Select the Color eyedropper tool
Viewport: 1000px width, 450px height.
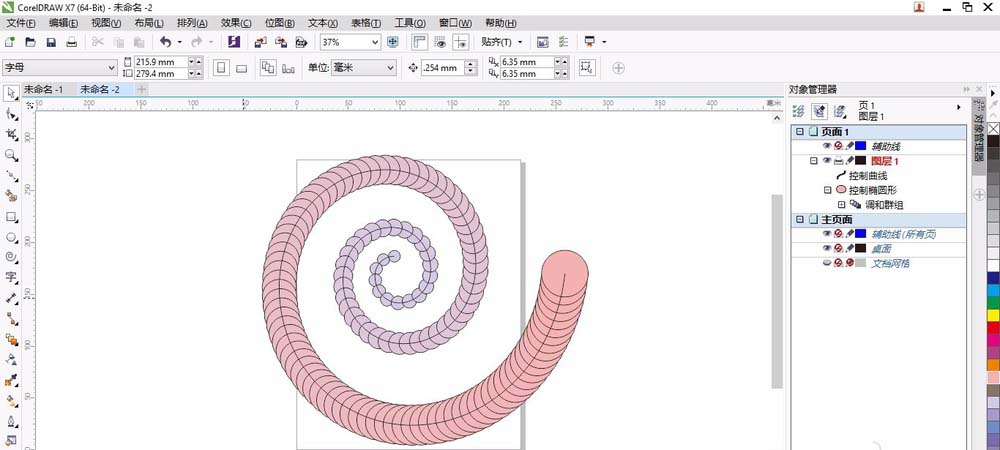pyautogui.click(x=11, y=380)
